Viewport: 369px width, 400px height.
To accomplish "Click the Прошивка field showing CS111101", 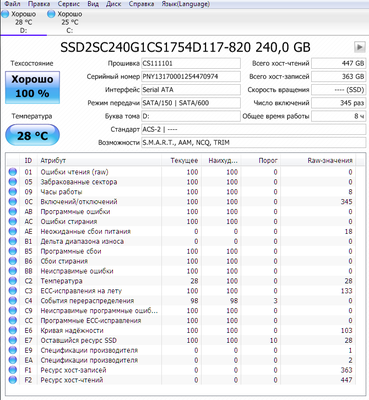I will (191, 63).
